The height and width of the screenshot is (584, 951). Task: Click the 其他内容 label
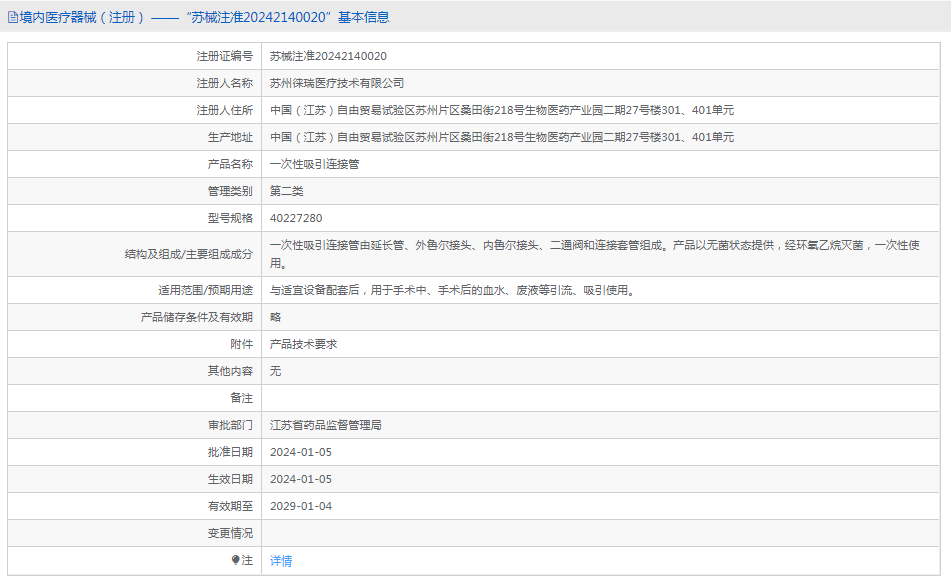coord(230,371)
